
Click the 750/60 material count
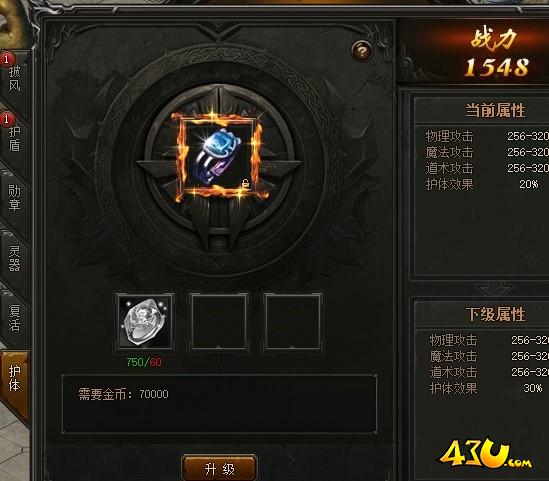point(144,362)
